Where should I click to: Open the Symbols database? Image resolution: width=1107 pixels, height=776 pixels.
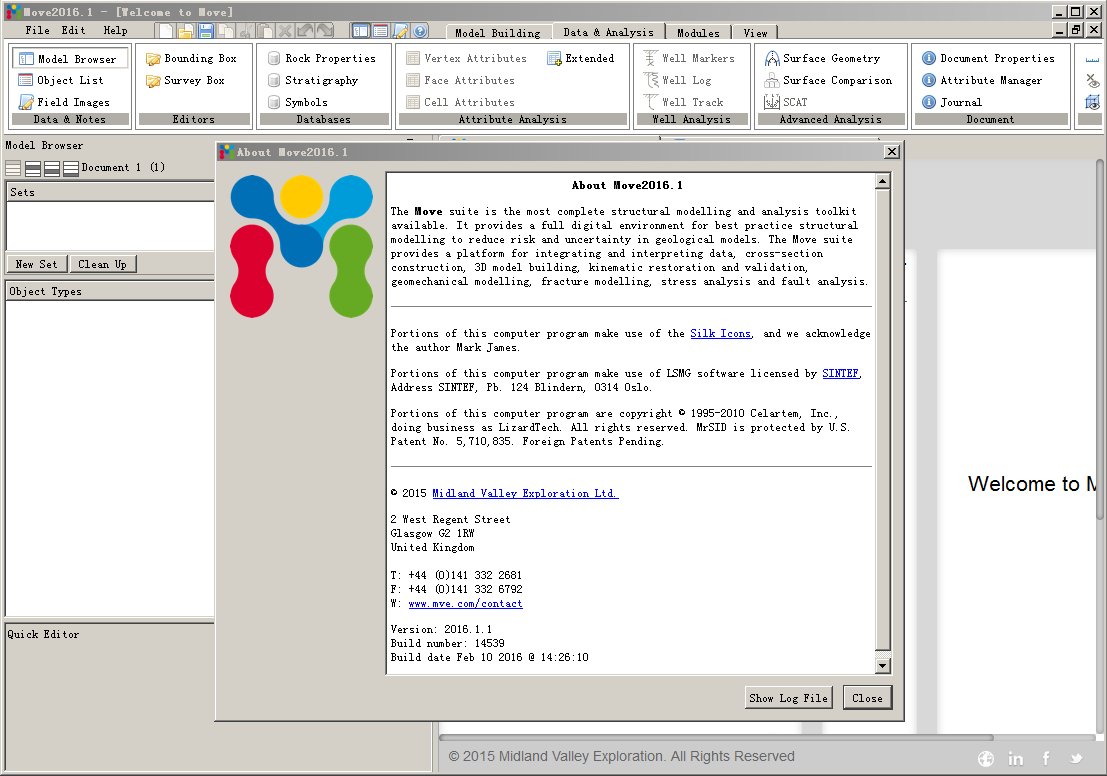pyautogui.click(x=297, y=102)
